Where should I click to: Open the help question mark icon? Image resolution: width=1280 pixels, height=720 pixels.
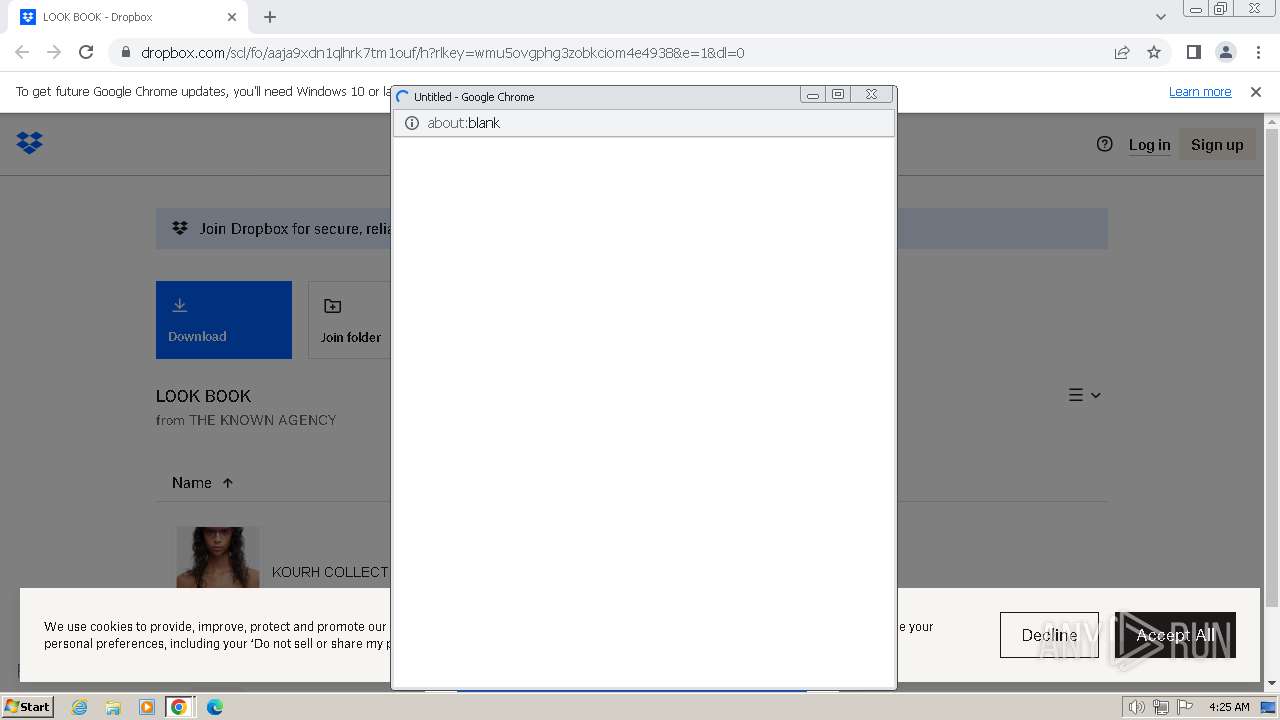[1104, 144]
